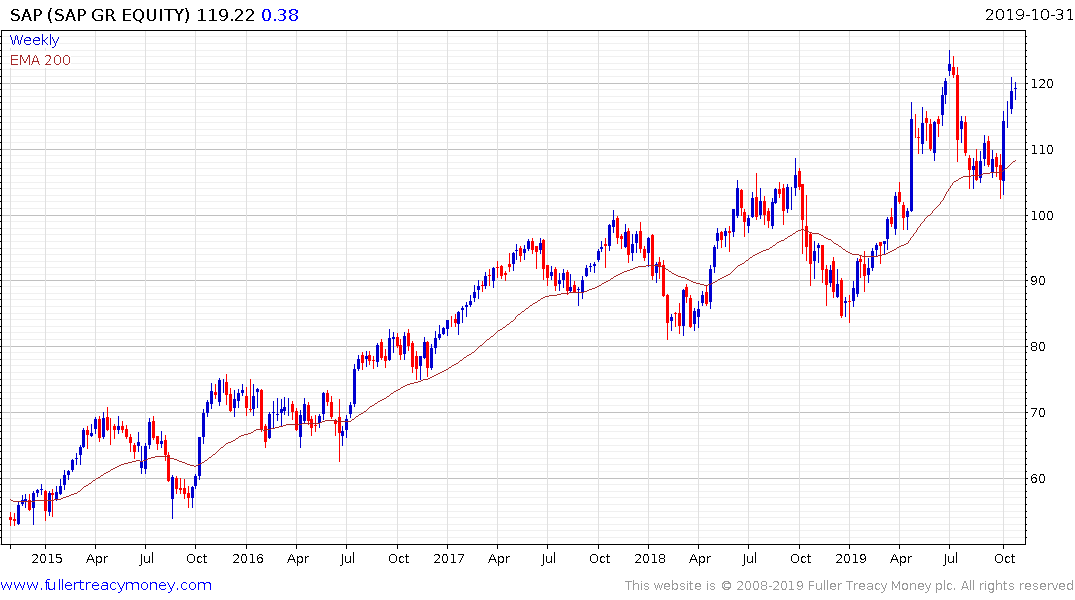This screenshot has height=600, width=1075.
Task: Click the blue change value 0.38
Action: coord(280,15)
